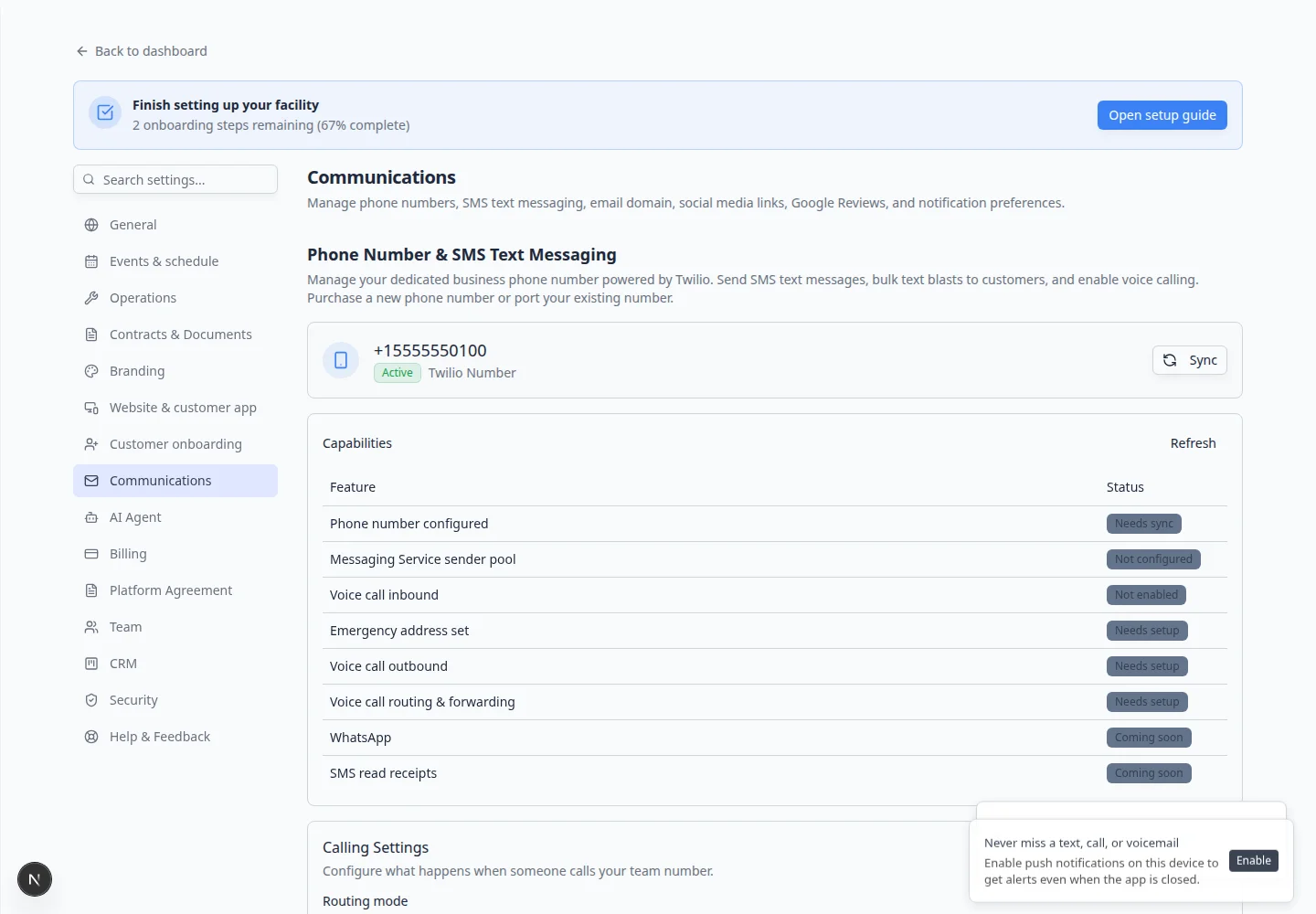Open Security settings
The image size is (1316, 914).
point(175,700)
